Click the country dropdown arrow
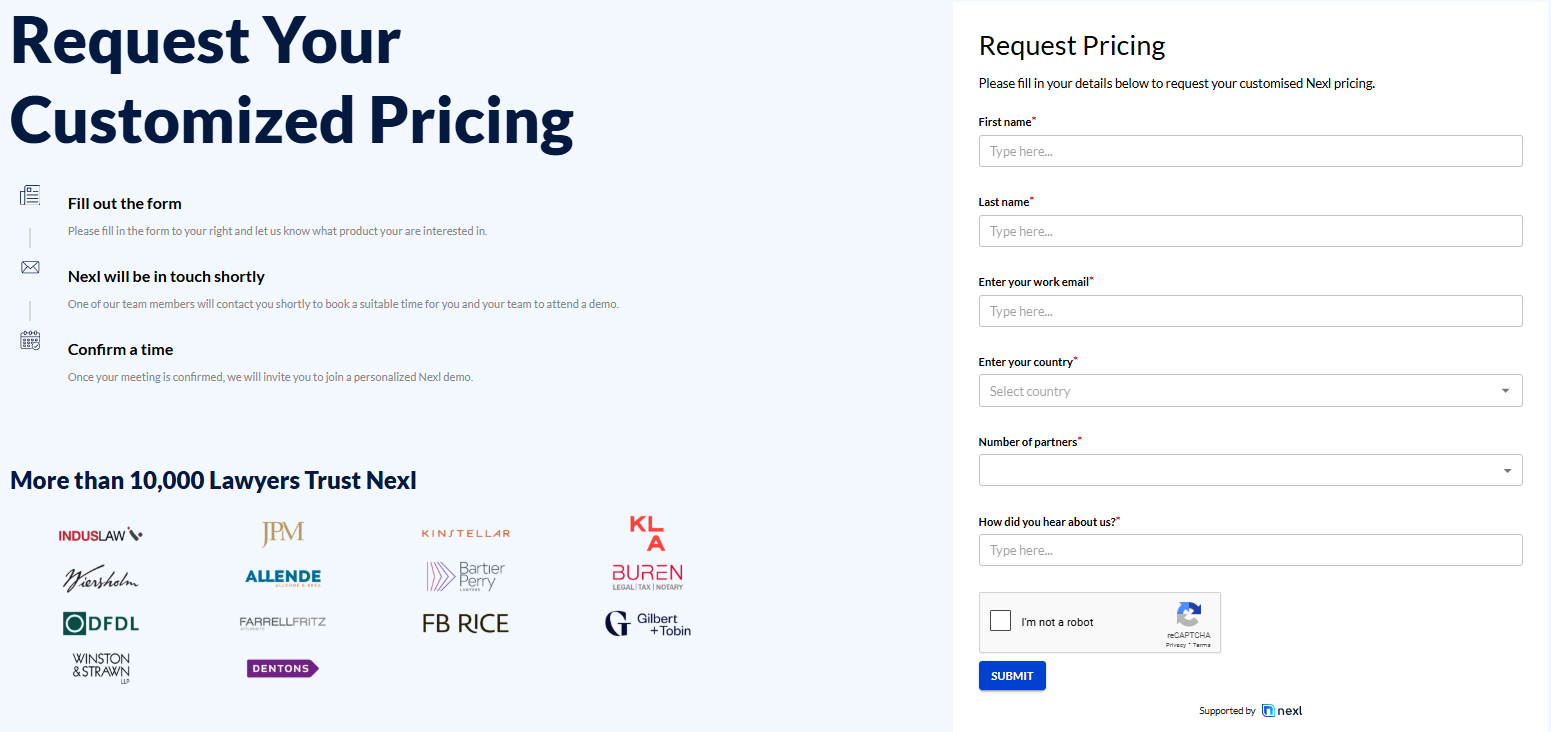Viewport: 1551px width, 732px height. pos(1507,390)
